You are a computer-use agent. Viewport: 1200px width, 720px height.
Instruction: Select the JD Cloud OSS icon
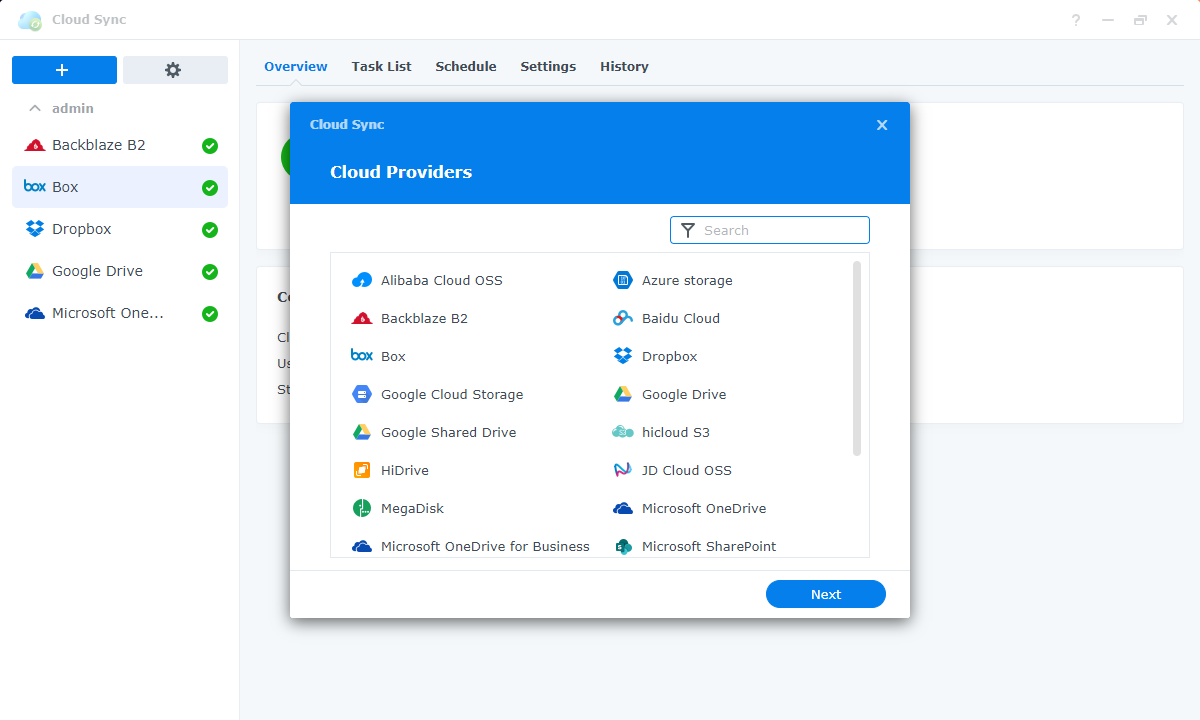click(622, 470)
